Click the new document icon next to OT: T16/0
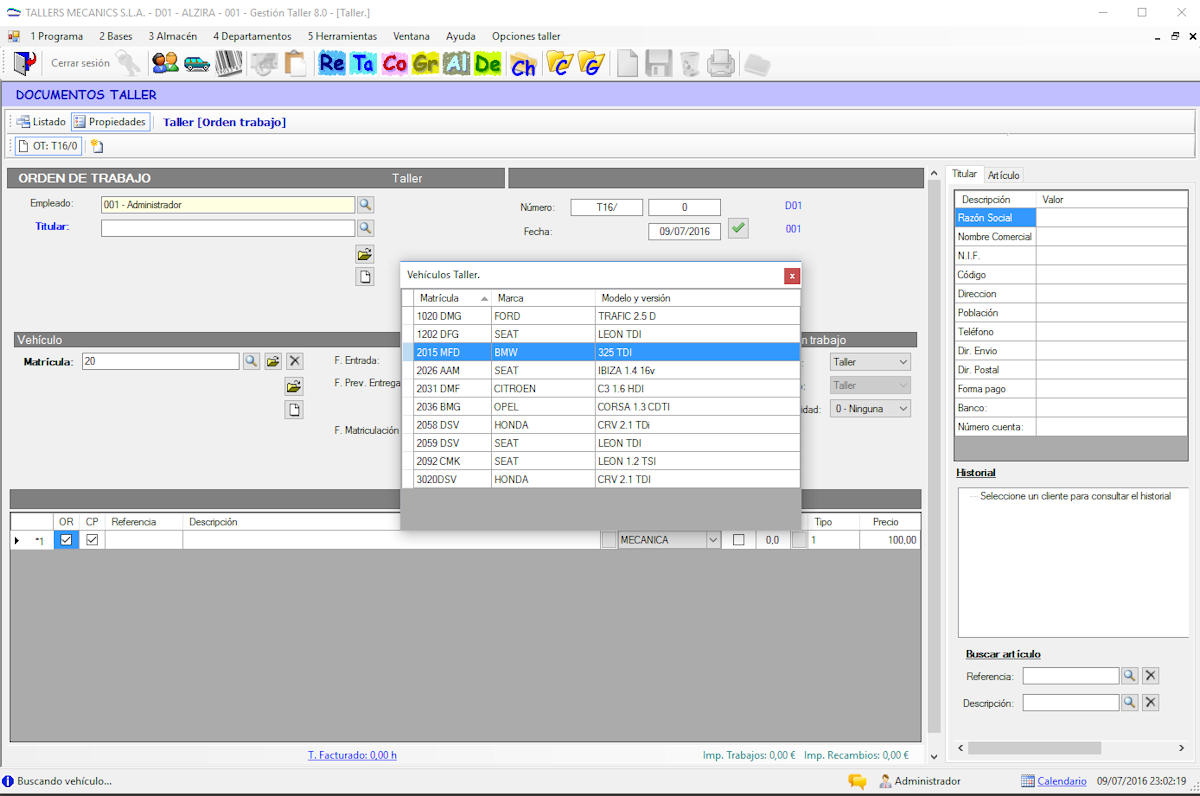 pyautogui.click(x=97, y=146)
